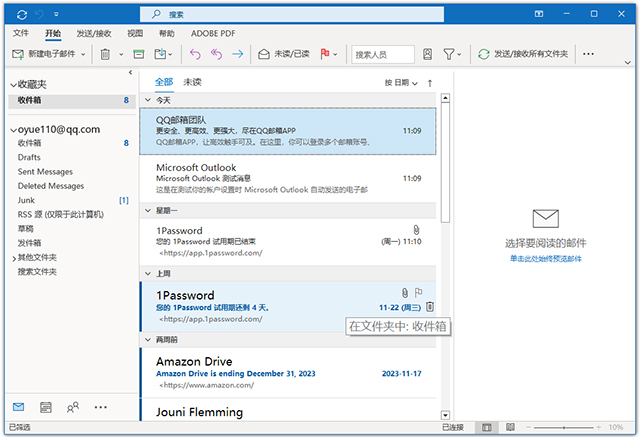Switch to People view in navigation bar

point(73,407)
